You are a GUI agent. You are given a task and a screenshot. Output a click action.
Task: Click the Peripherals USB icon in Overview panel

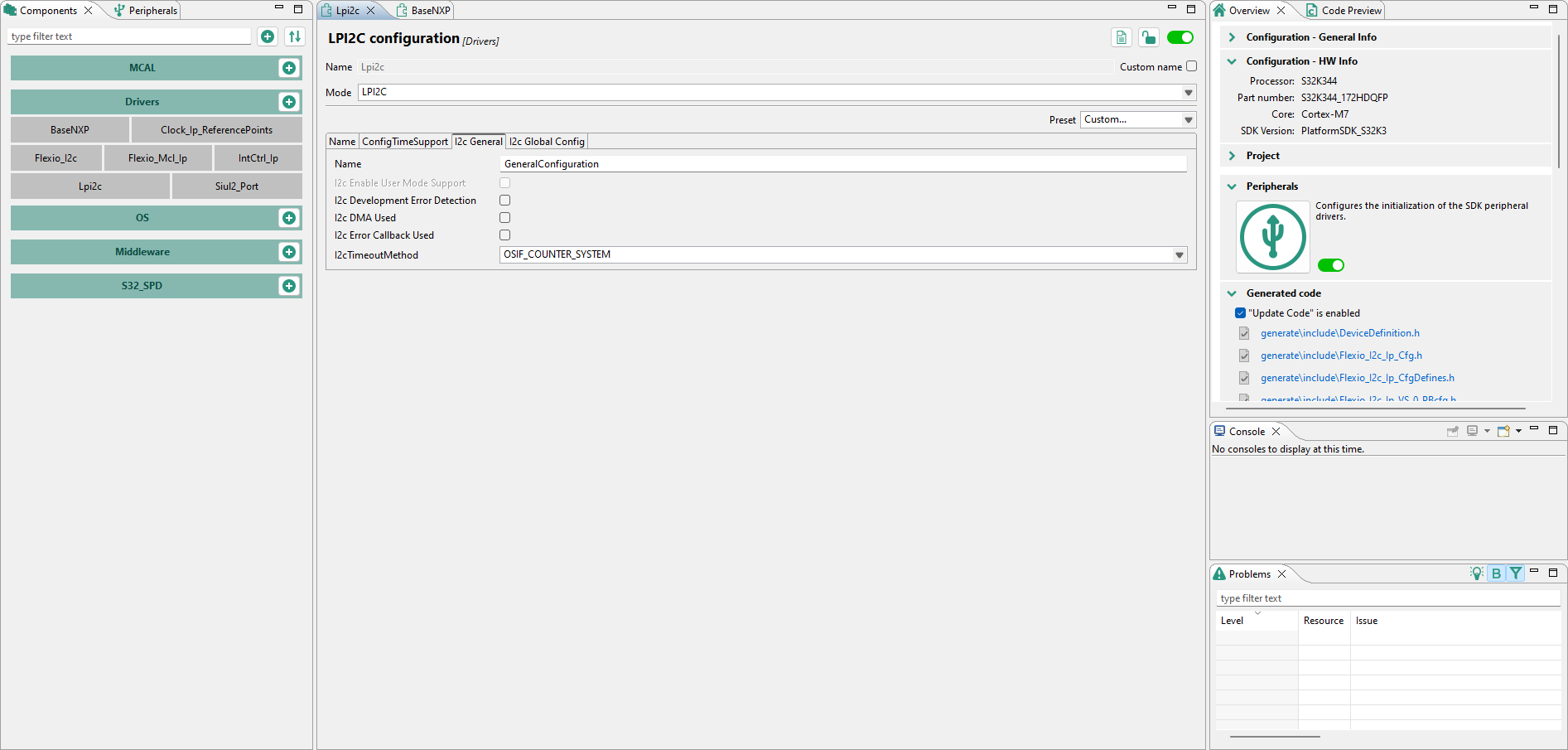point(1272,237)
